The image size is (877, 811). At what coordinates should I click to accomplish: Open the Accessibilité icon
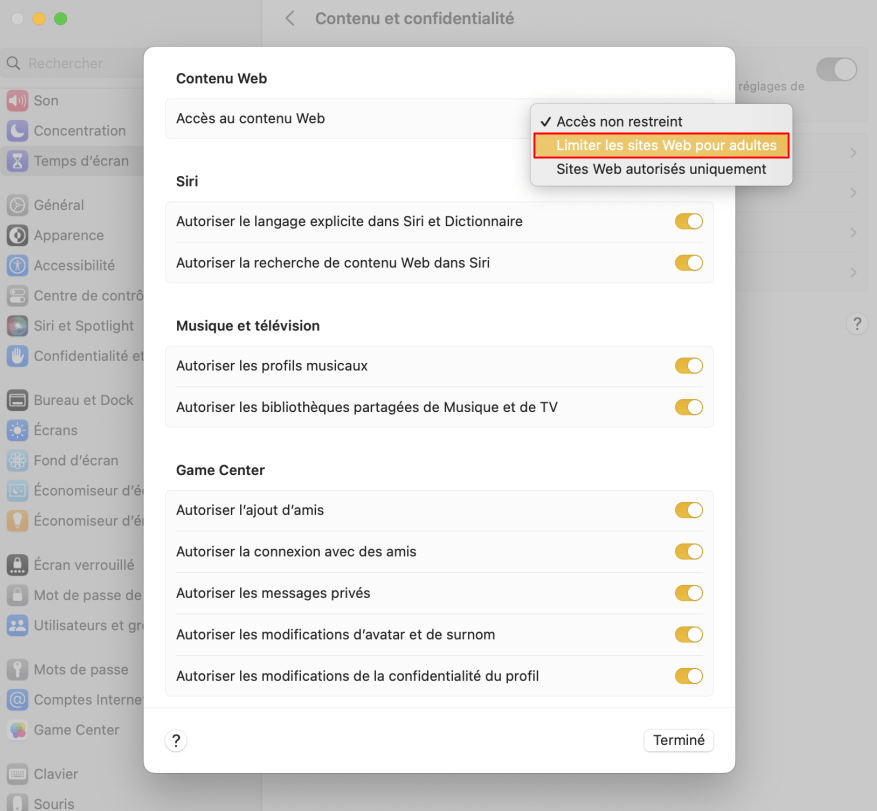17,266
